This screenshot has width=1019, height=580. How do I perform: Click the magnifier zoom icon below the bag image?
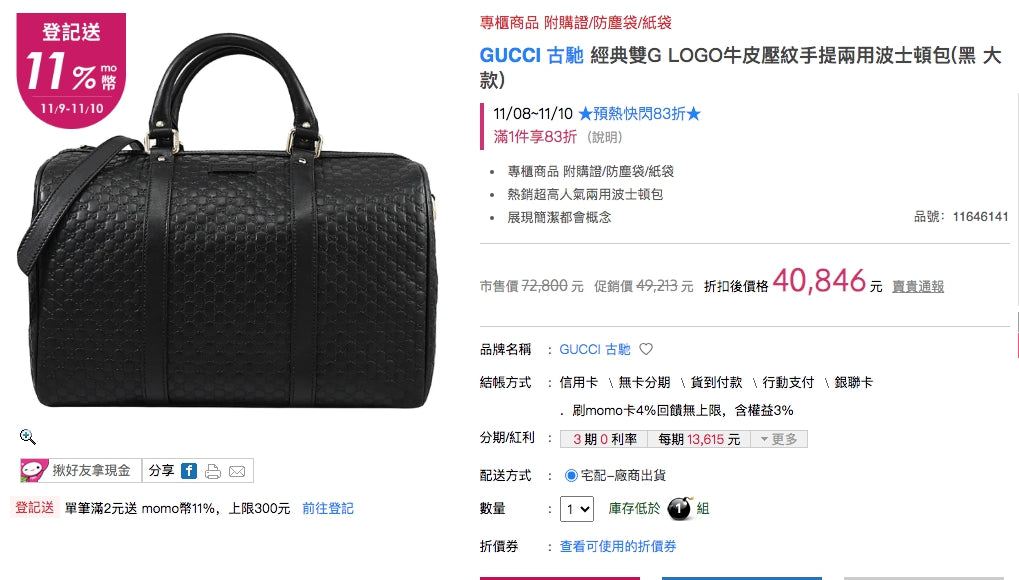point(27,437)
